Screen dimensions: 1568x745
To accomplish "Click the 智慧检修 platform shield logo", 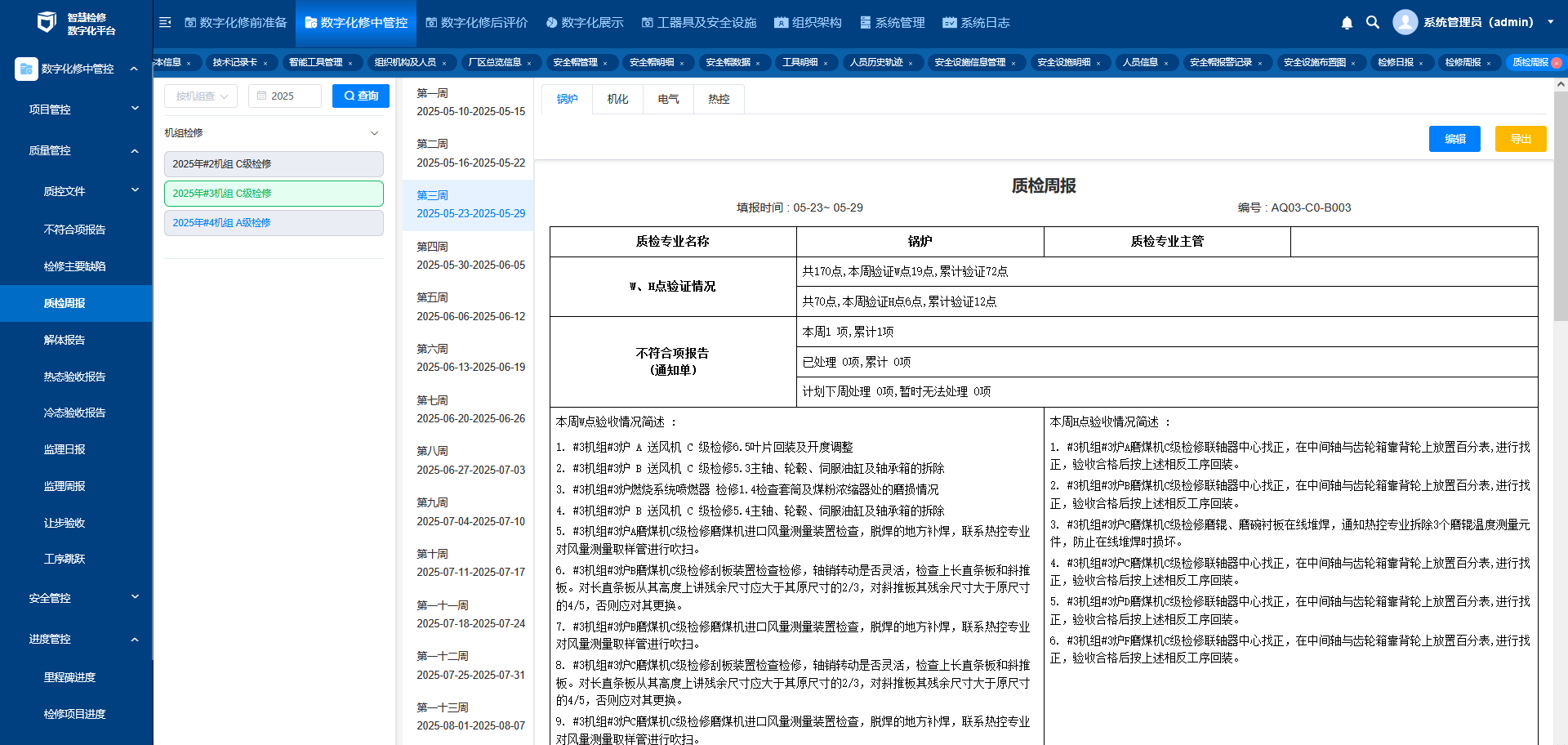I will point(47,23).
